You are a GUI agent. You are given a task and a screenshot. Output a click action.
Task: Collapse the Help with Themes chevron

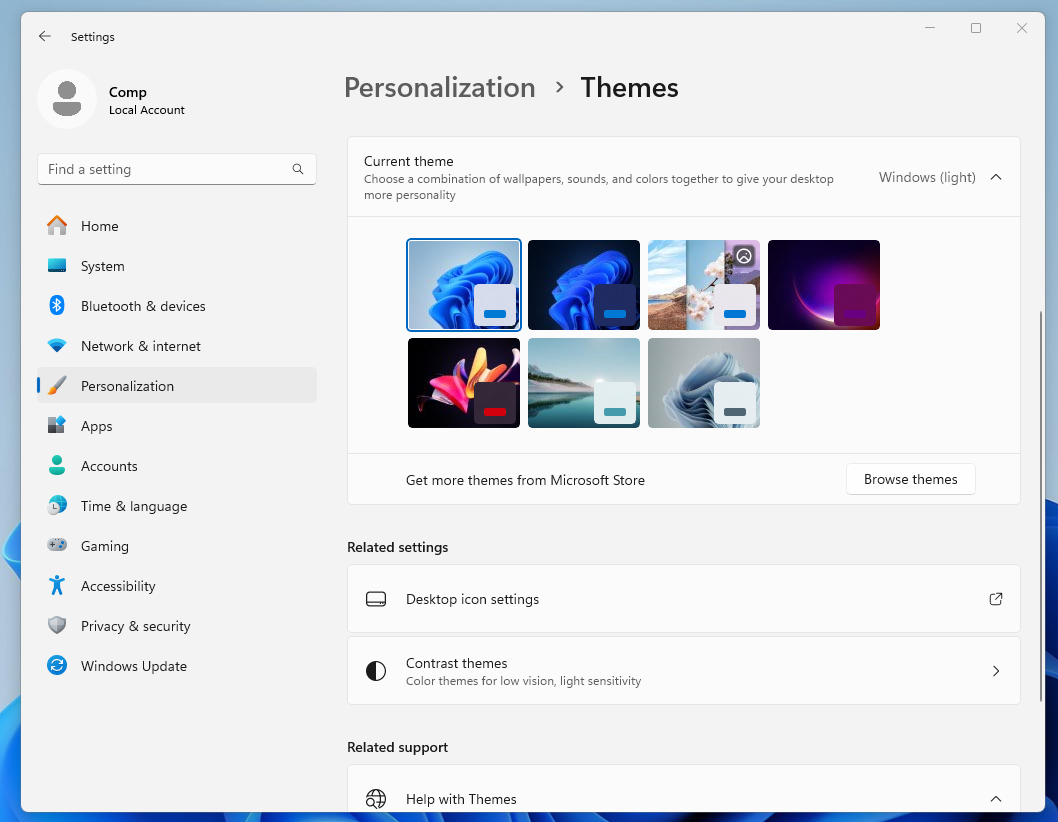996,799
